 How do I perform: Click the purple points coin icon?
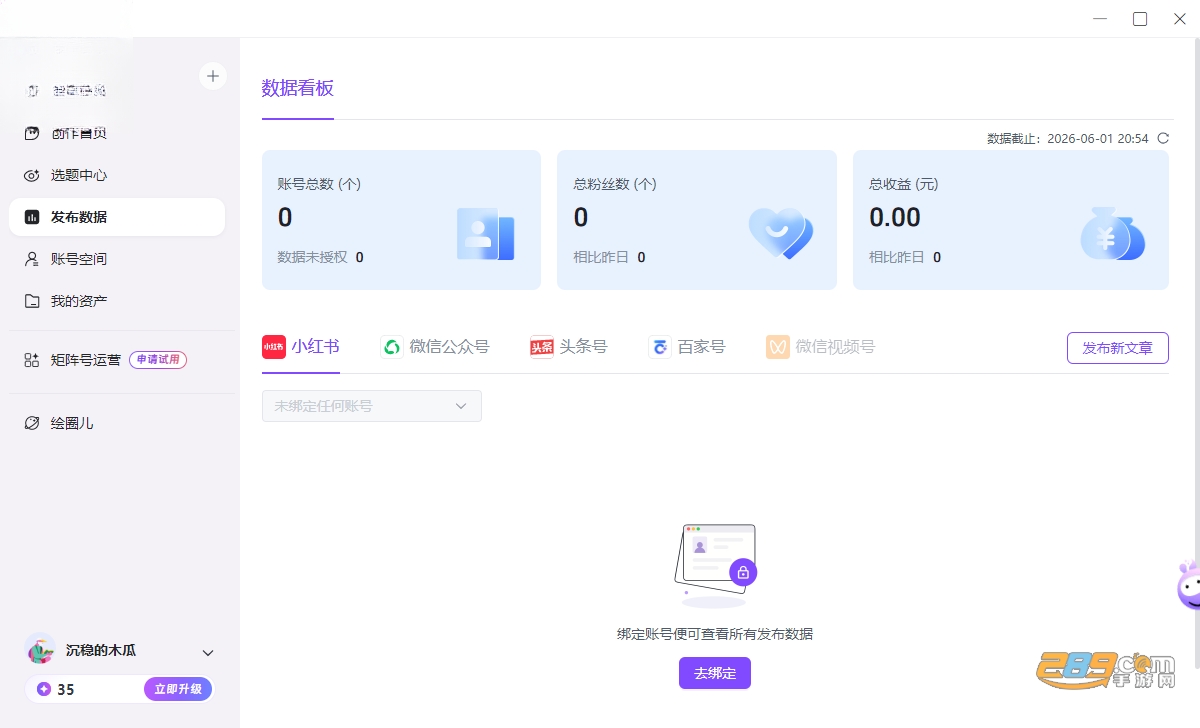coord(43,689)
